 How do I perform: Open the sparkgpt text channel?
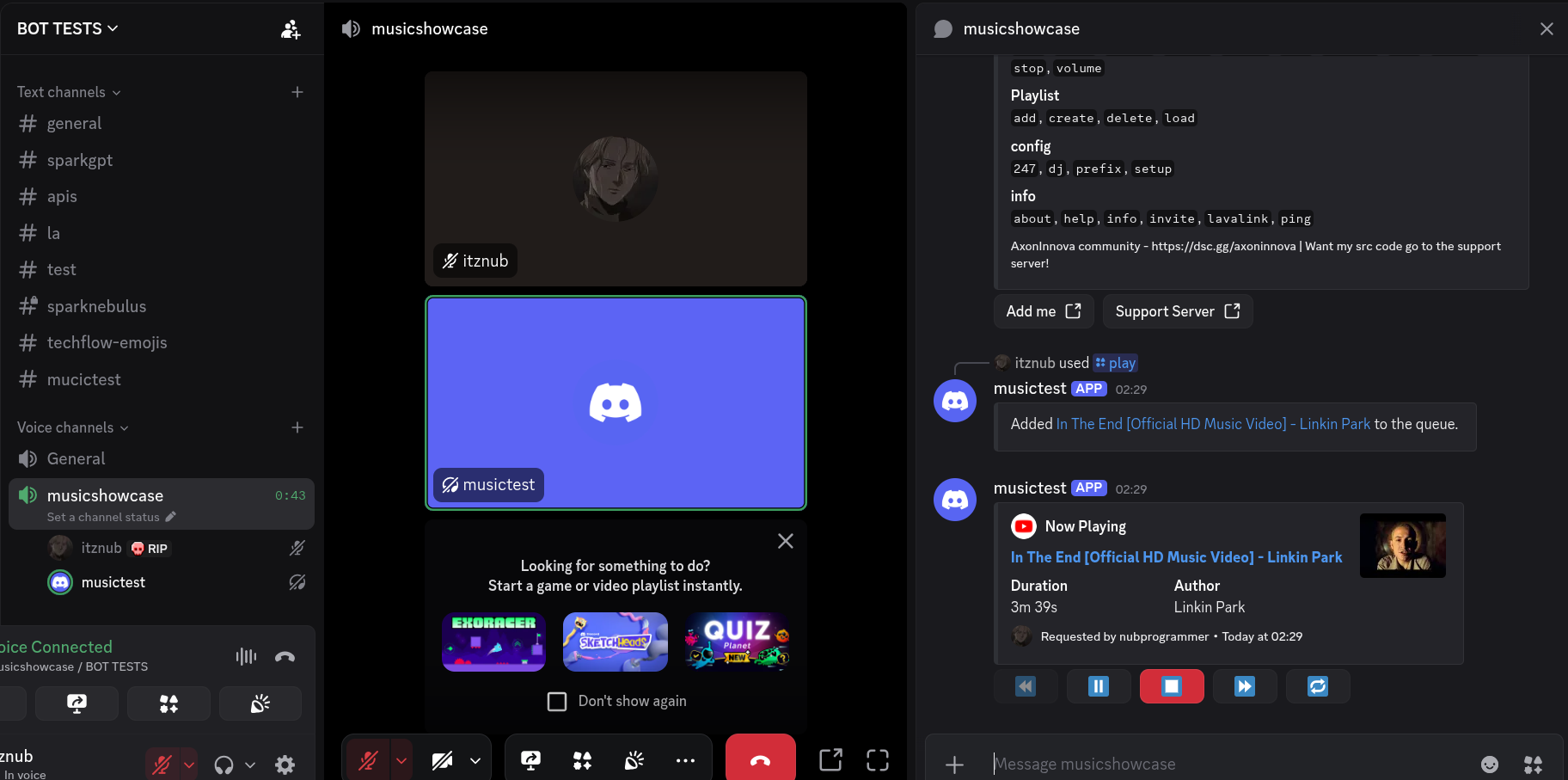(79, 160)
